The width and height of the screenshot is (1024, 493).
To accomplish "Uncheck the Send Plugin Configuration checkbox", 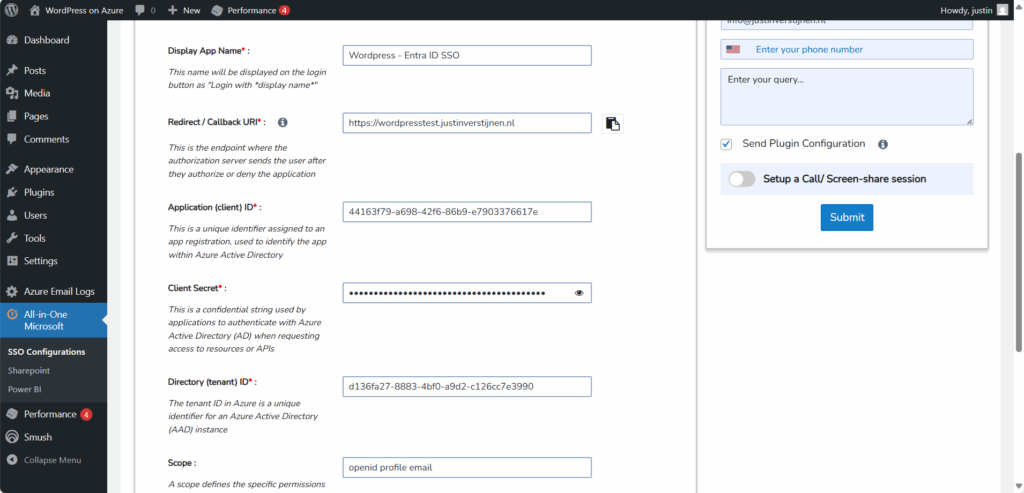I will coord(726,144).
